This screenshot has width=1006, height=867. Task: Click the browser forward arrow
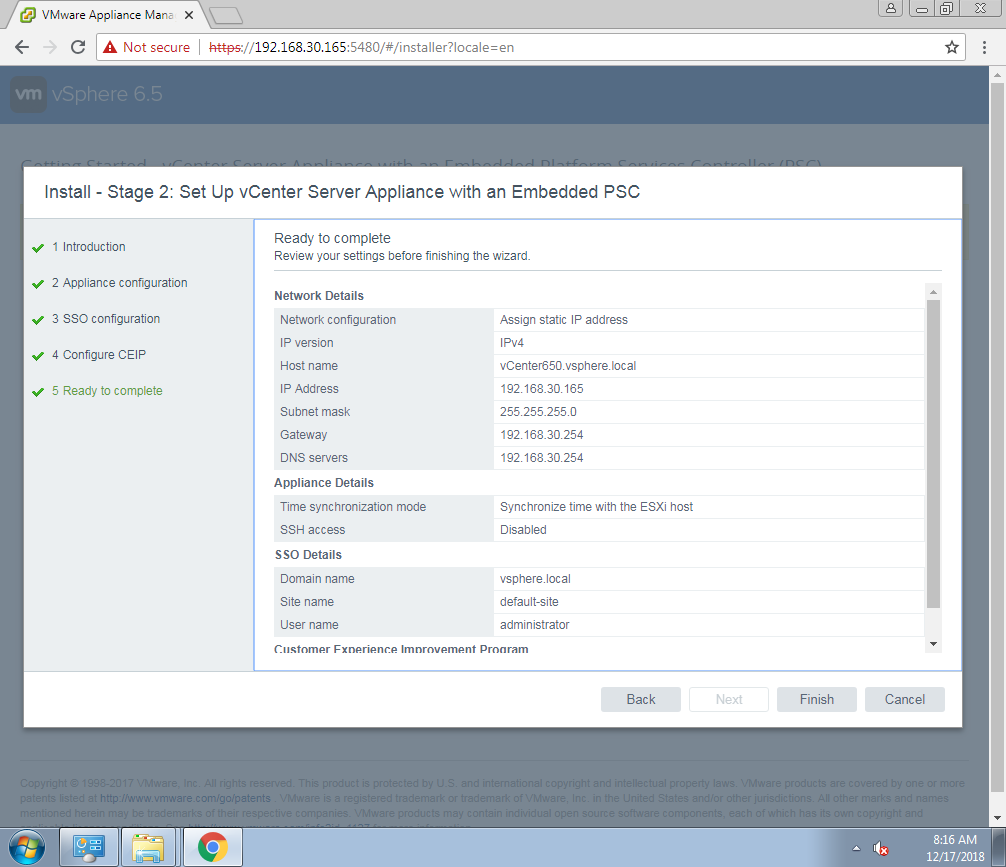click(50, 47)
